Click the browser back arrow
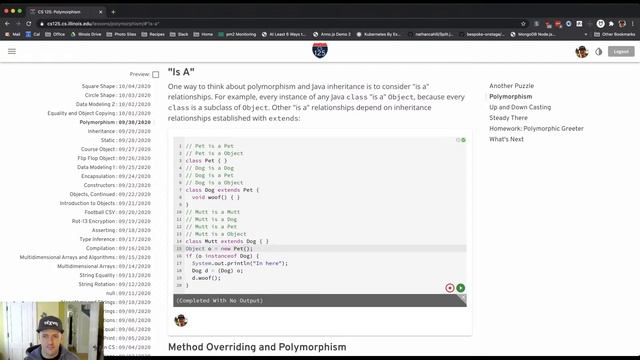640x360 pixels. coord(7,24)
